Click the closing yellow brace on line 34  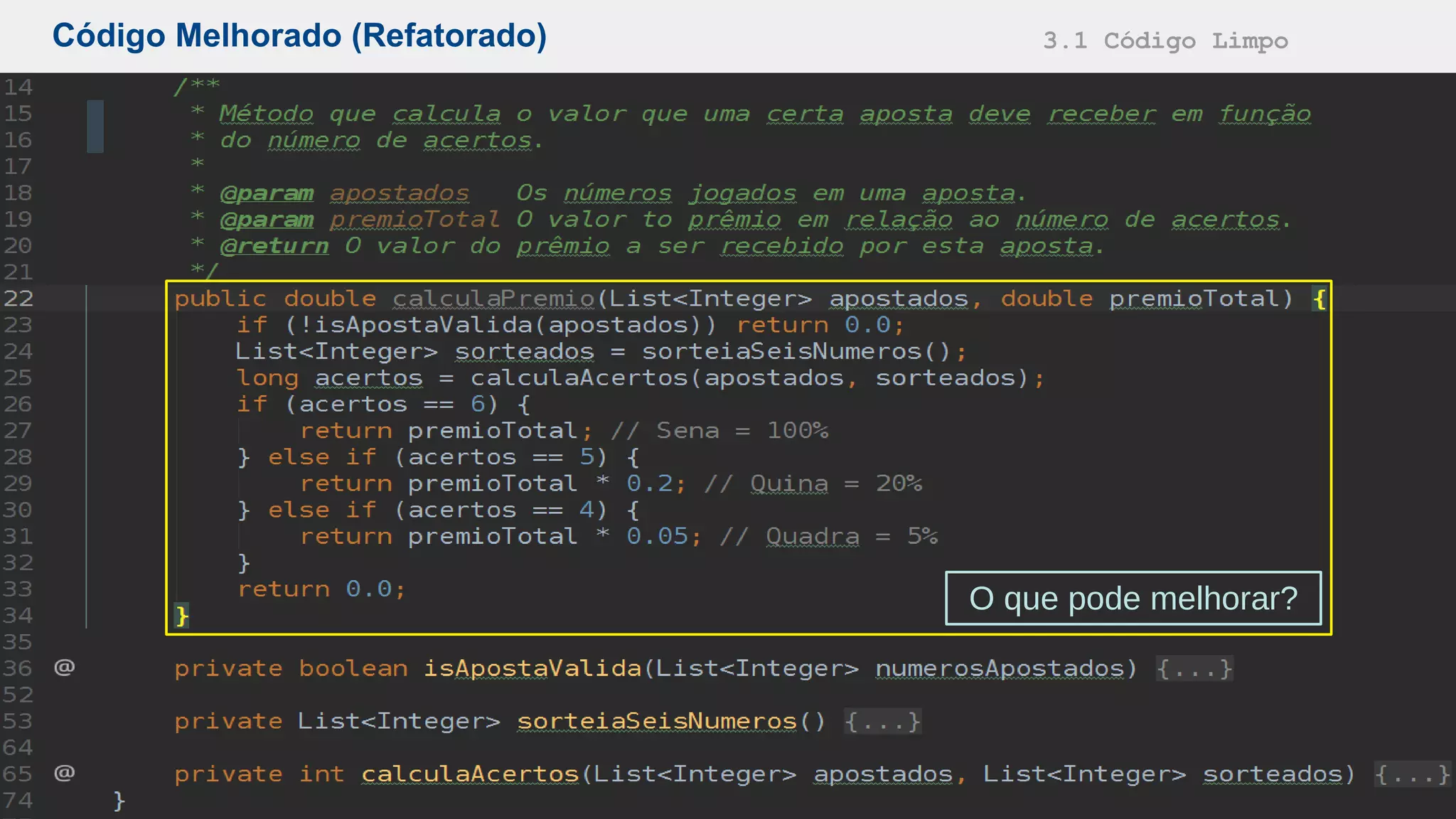click(182, 616)
